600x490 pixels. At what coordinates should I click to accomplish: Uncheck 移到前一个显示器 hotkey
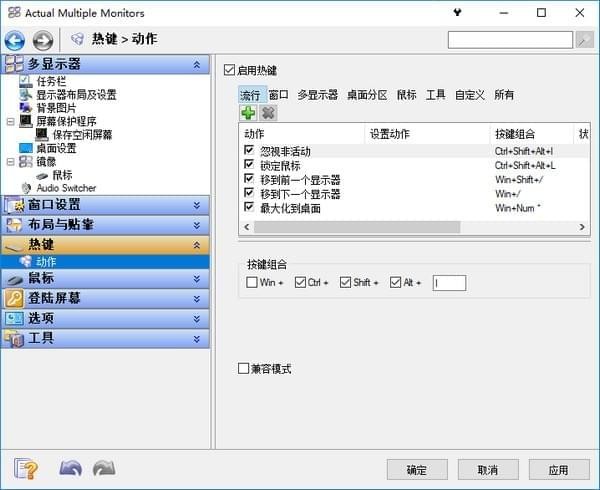pos(249,178)
